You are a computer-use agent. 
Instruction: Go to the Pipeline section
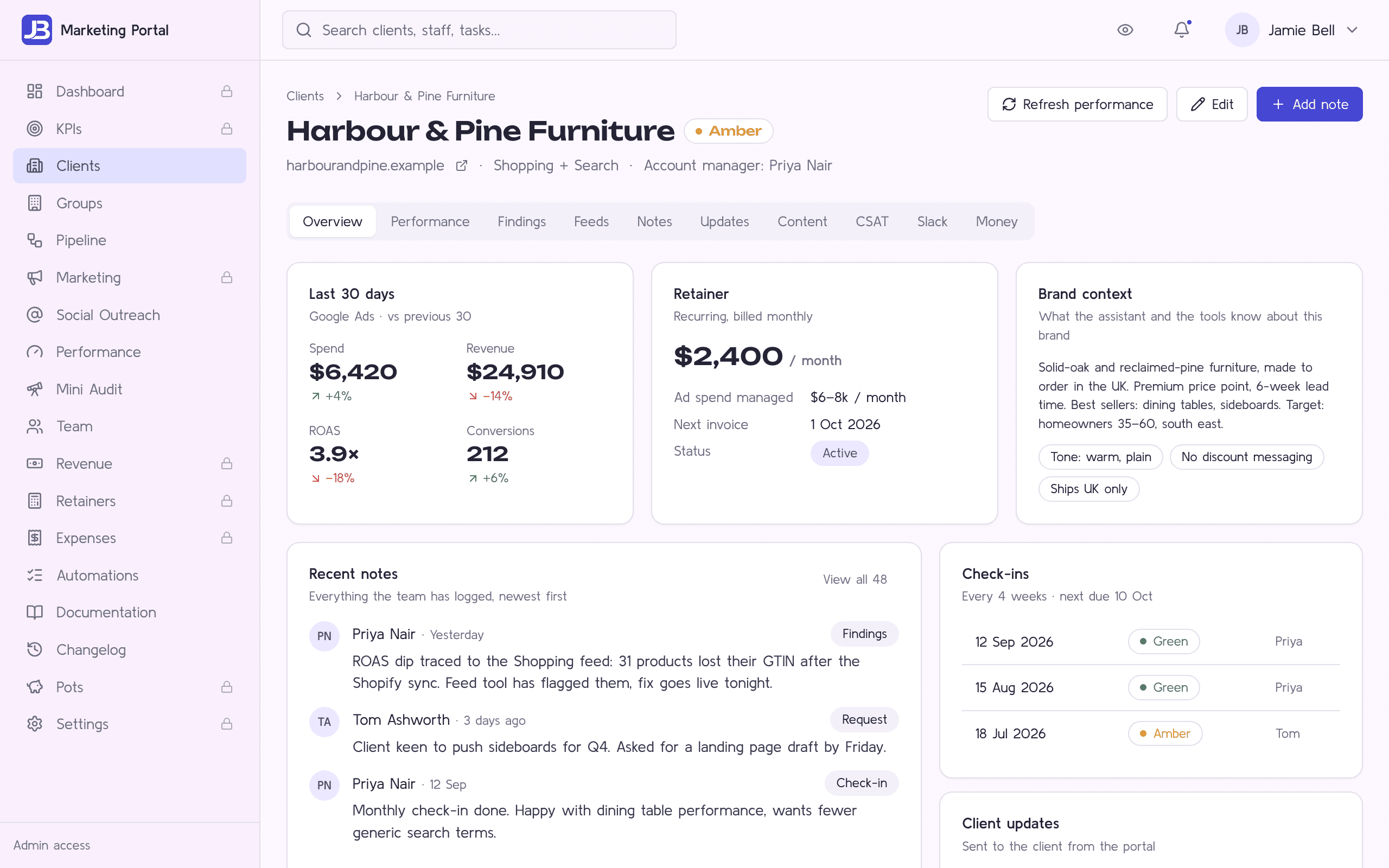pyautogui.click(x=129, y=240)
